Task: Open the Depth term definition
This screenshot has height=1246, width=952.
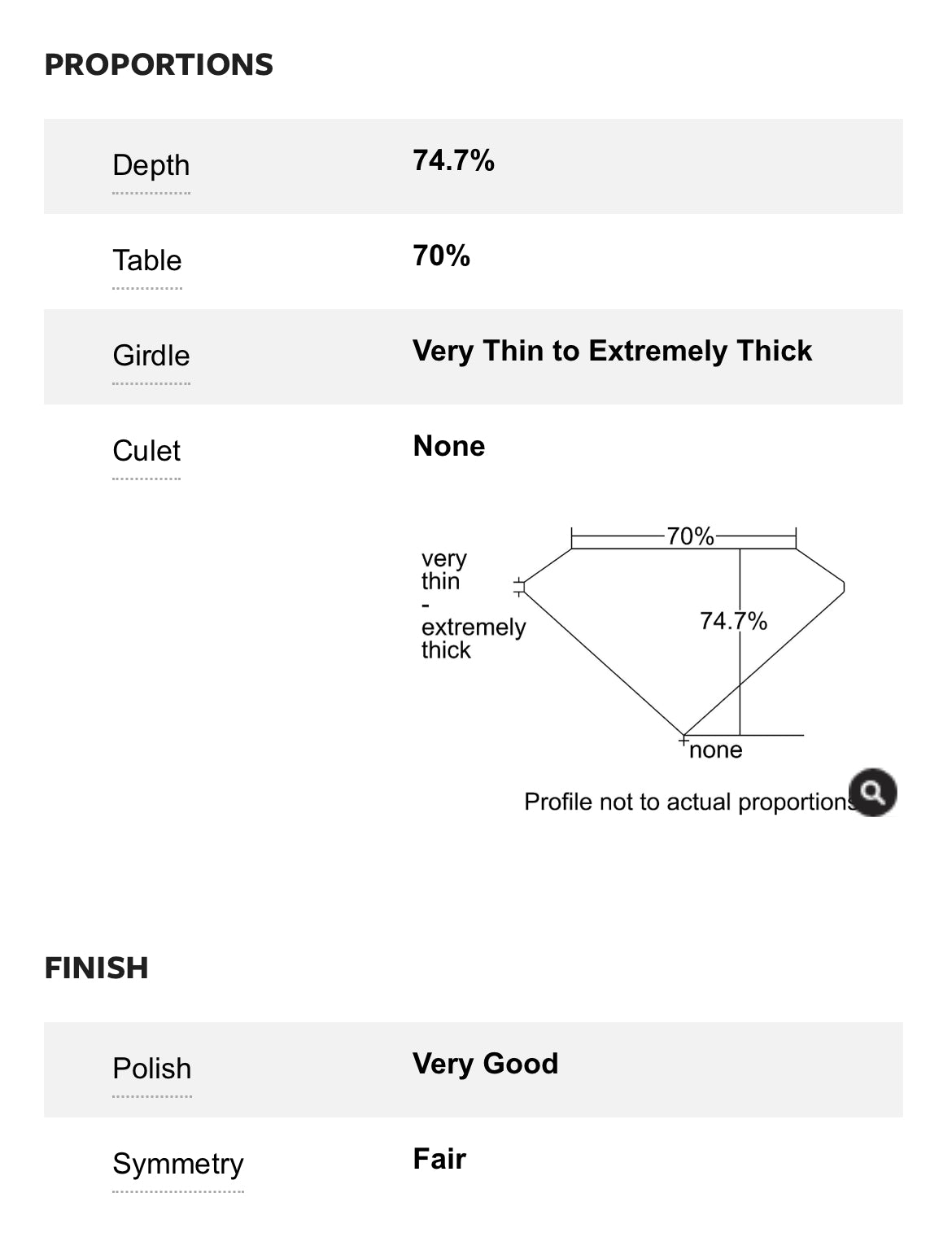Action: point(151,165)
